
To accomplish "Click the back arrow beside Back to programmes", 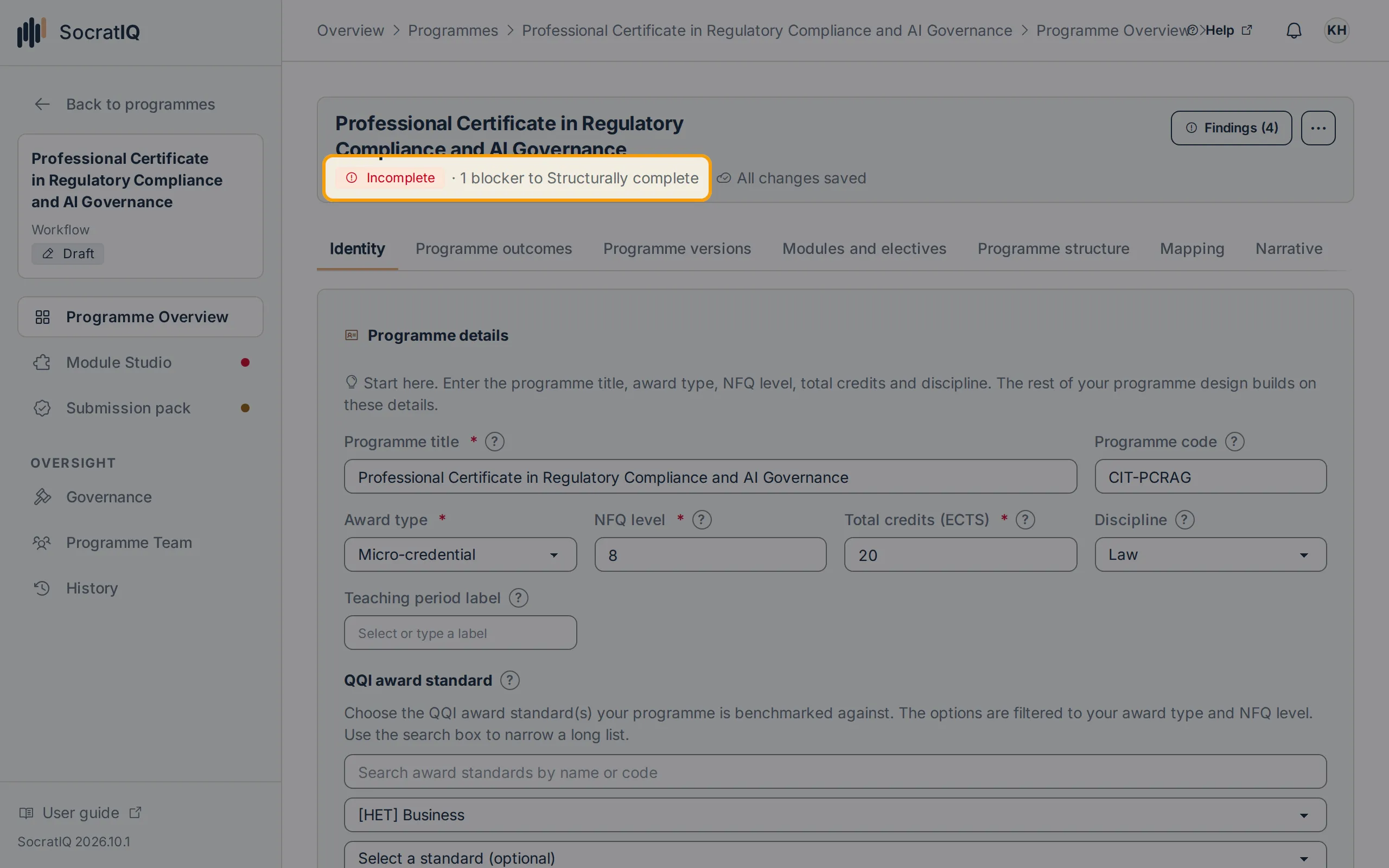I will pos(42,104).
